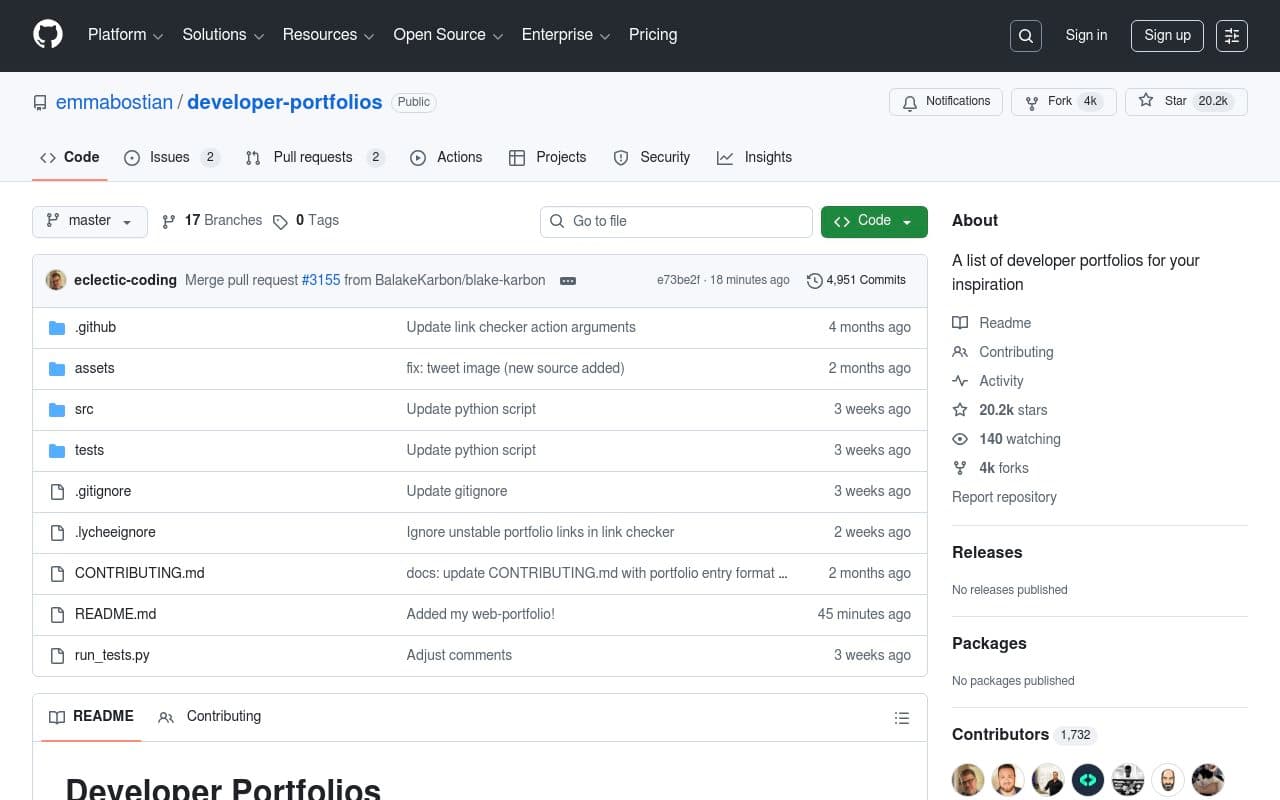Click the GitHub logo in the header
The image size is (1280, 800).
(48, 35)
